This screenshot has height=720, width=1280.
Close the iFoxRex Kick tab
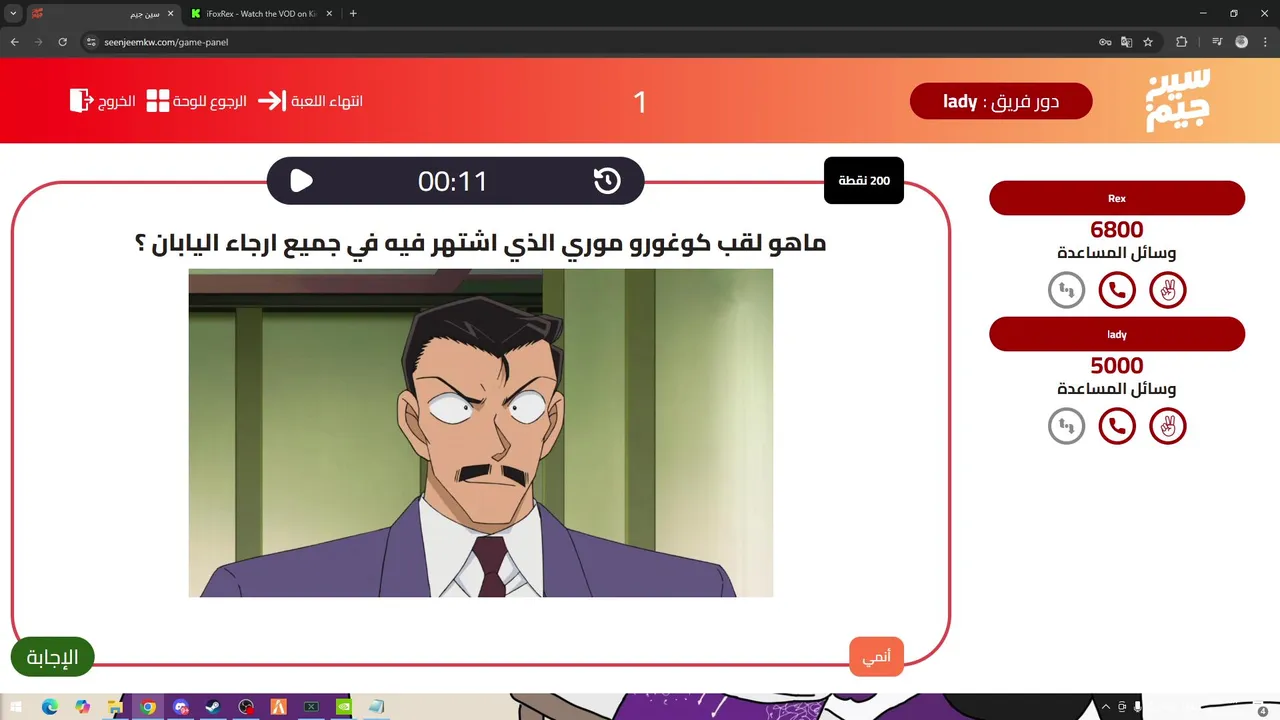[x=329, y=14]
